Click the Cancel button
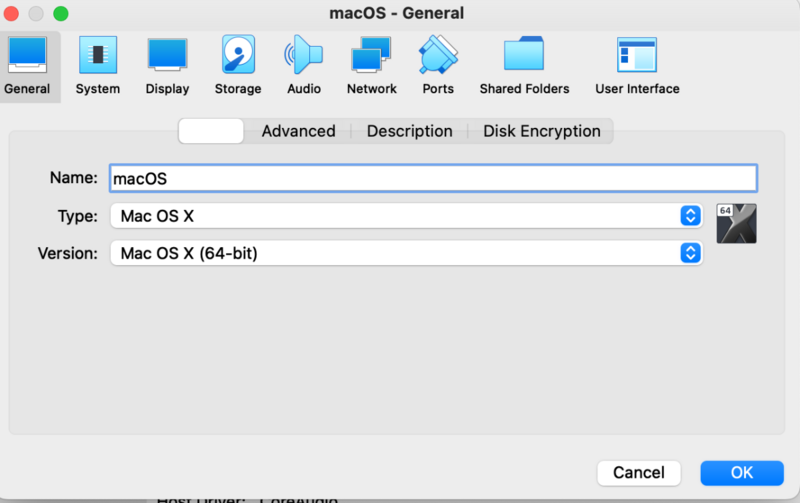The width and height of the screenshot is (800, 503). 638,473
